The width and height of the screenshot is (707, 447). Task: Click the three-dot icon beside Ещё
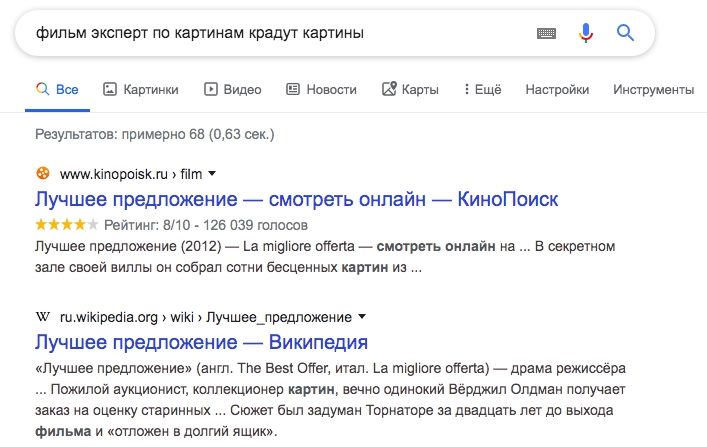466,89
